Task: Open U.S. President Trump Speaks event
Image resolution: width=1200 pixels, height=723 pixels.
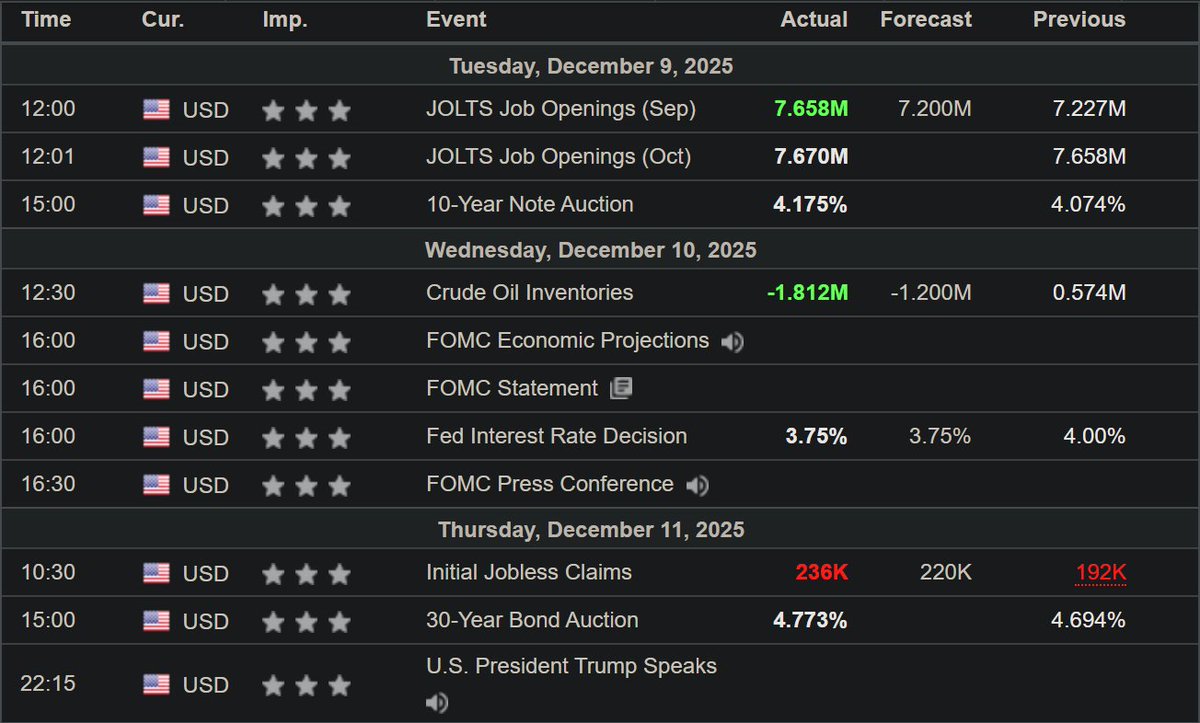Action: pos(571,666)
